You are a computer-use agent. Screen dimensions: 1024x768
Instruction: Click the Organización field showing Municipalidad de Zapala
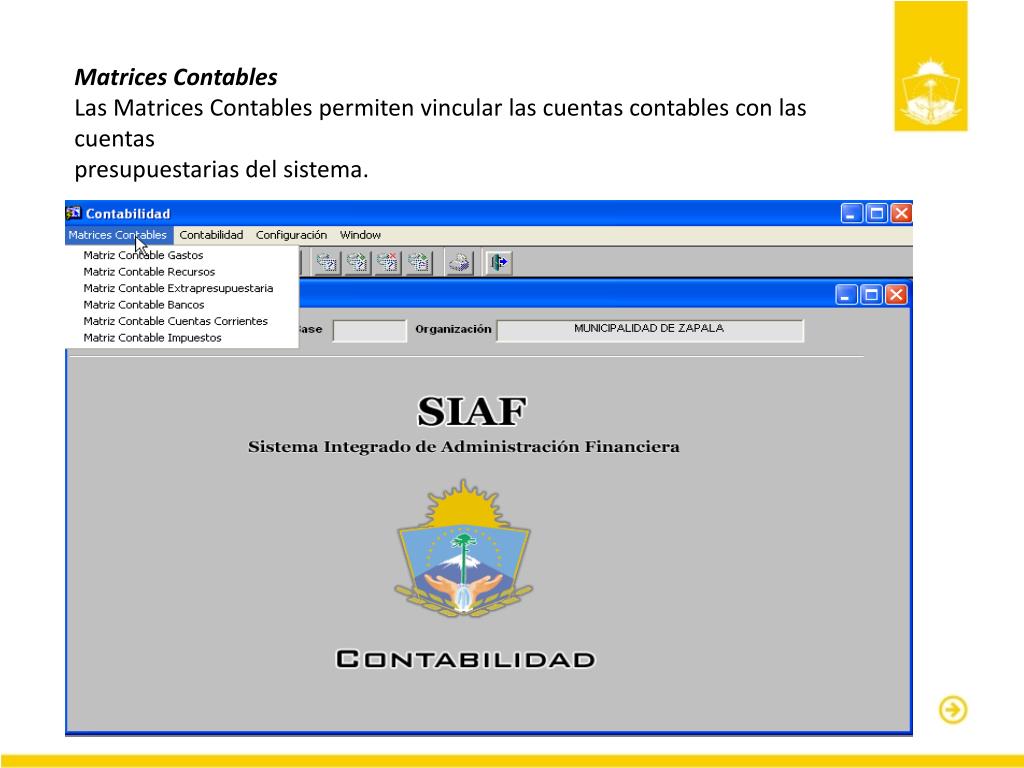tap(650, 330)
